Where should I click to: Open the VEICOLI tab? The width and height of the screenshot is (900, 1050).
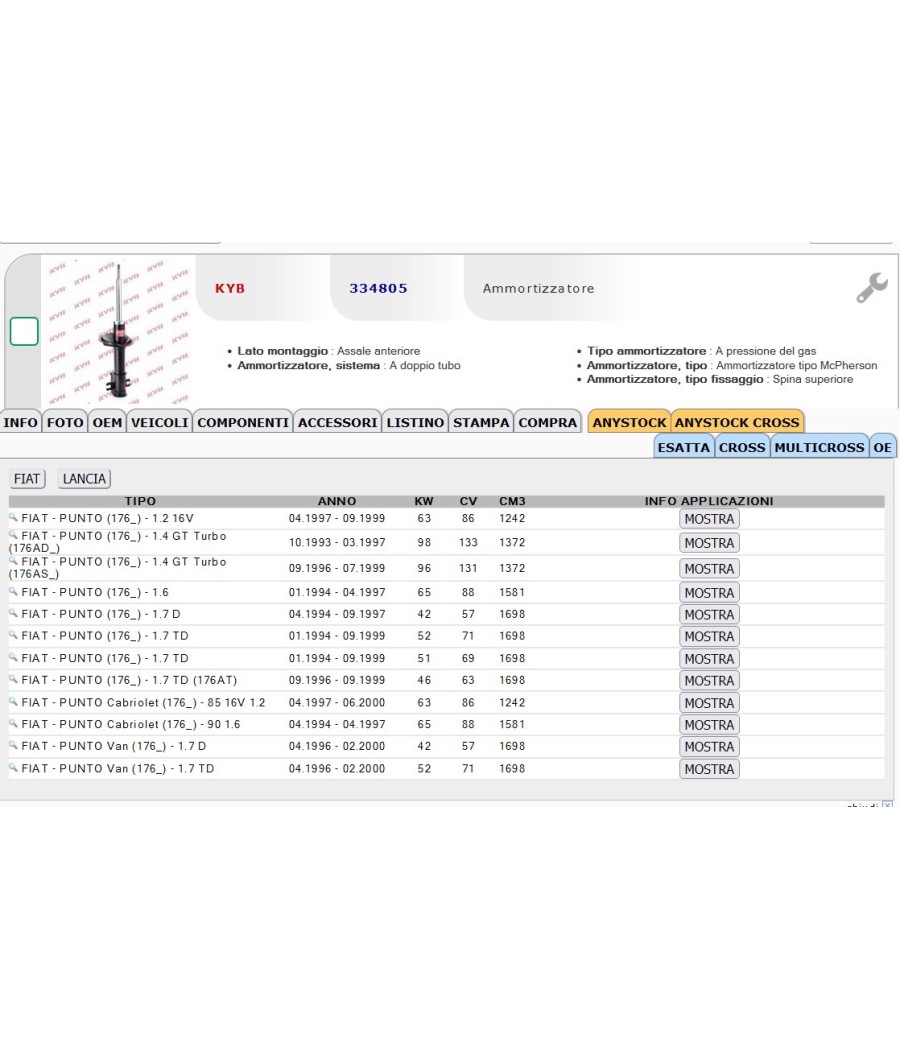coord(160,422)
